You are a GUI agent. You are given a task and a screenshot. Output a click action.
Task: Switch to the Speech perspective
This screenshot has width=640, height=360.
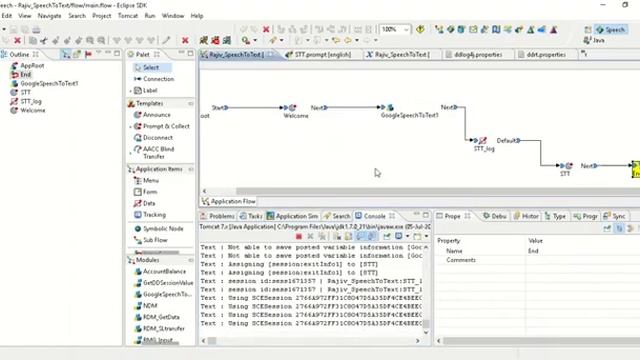pyautogui.click(x=611, y=29)
